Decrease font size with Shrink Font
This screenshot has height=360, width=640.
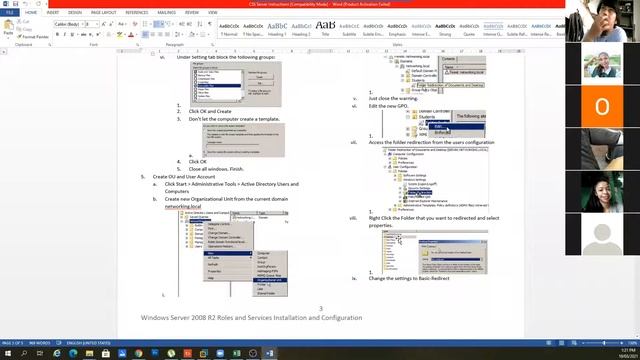click(x=111, y=24)
